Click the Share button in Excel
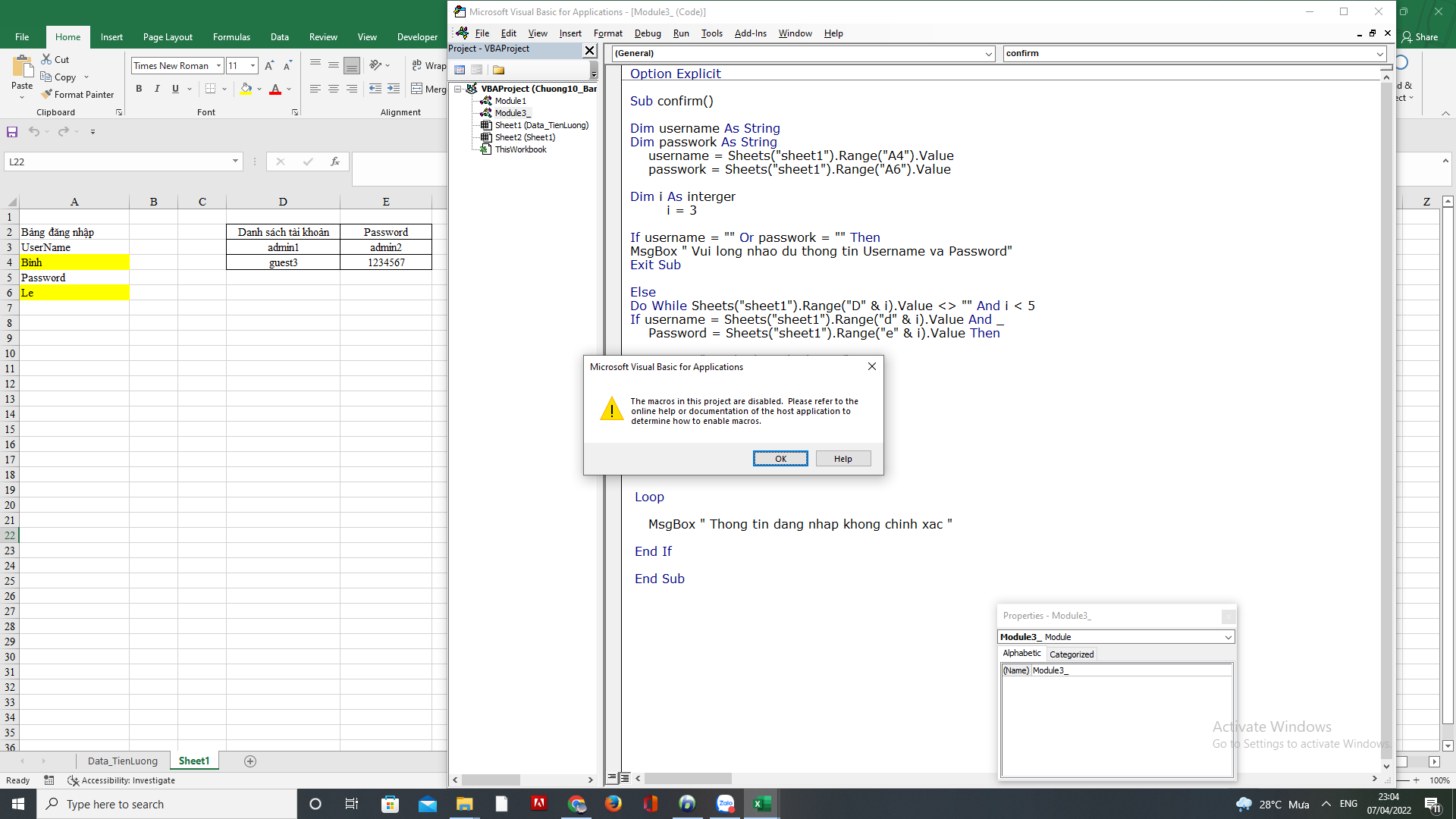 1420,37
